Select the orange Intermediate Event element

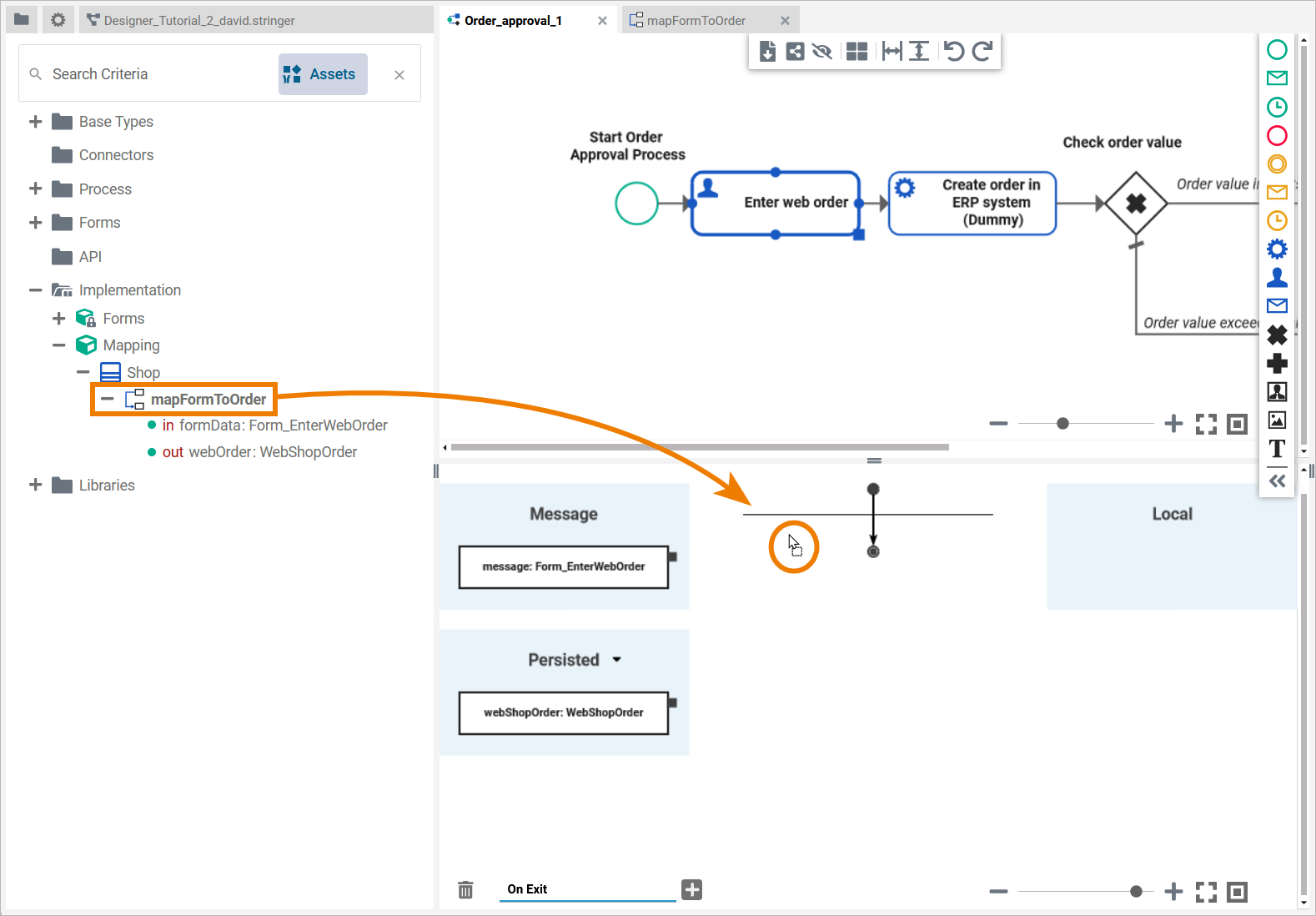1277,164
